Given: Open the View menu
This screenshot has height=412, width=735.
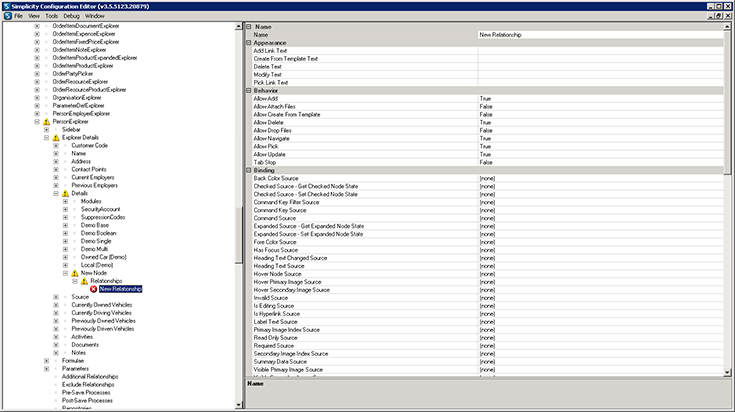Looking at the screenshot, I should coord(34,16).
